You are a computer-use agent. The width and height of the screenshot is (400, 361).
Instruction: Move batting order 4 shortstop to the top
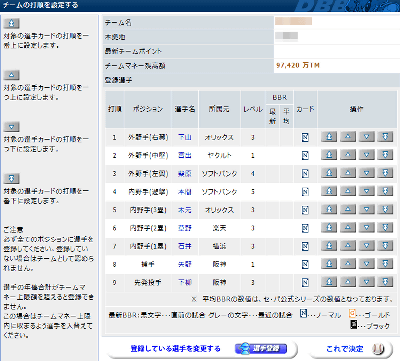coord(329,191)
